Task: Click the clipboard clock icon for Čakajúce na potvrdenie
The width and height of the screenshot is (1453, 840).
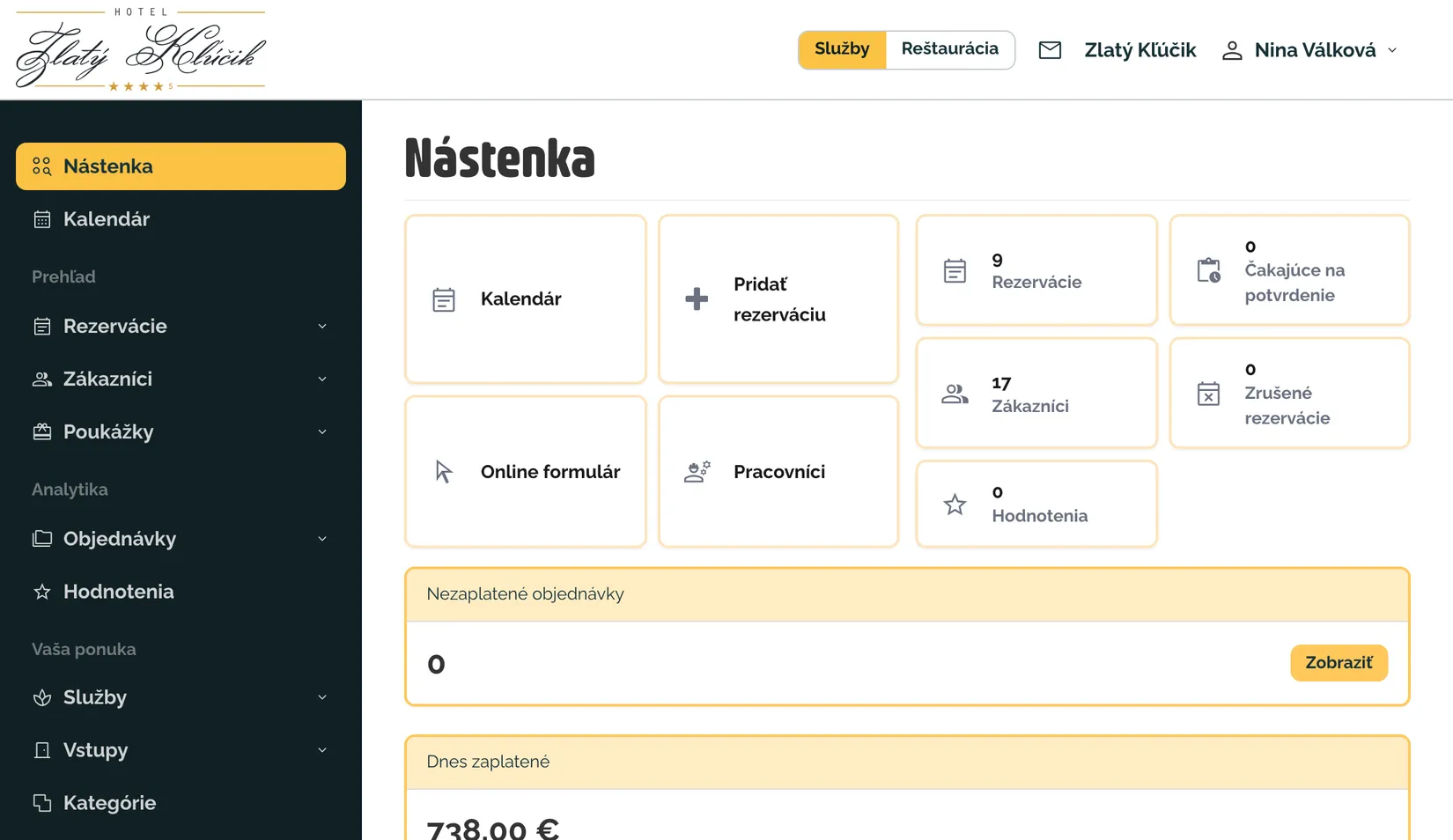Action: point(1209,270)
